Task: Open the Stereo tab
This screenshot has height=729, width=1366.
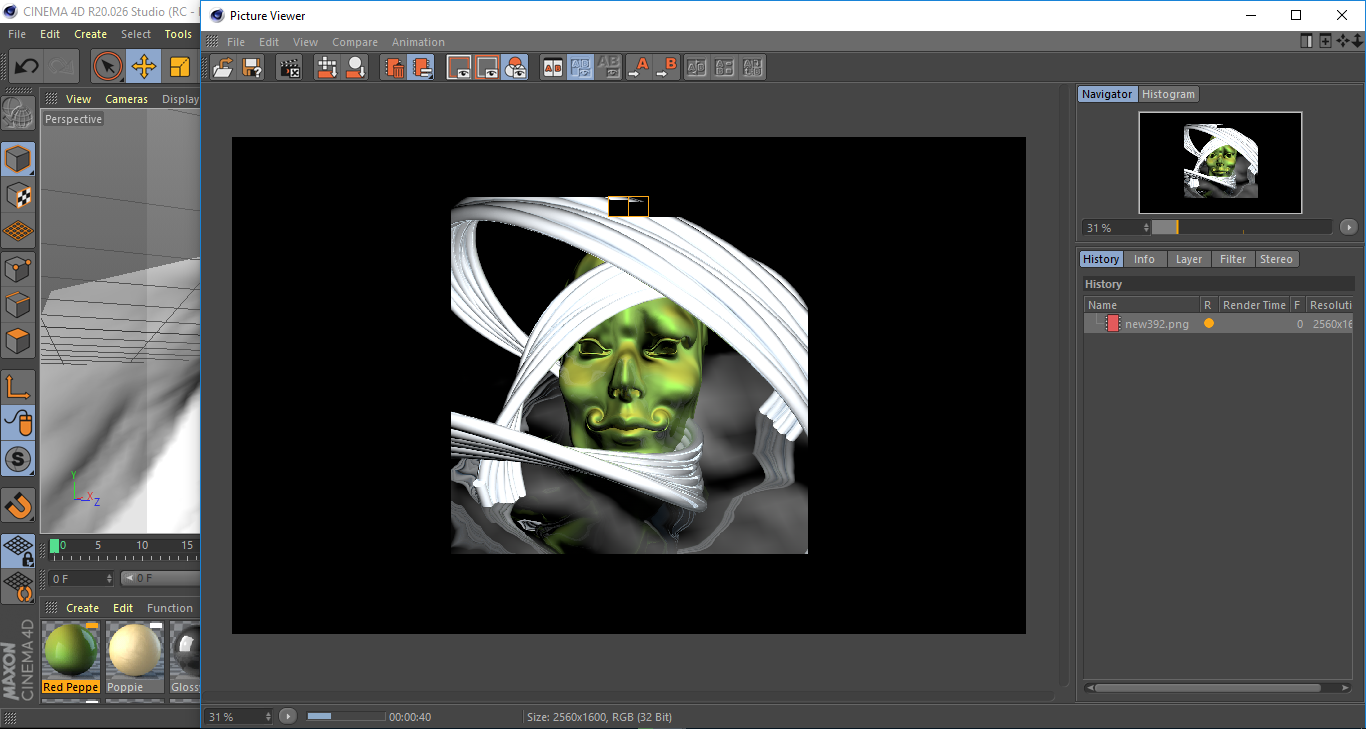Action: click(1276, 259)
